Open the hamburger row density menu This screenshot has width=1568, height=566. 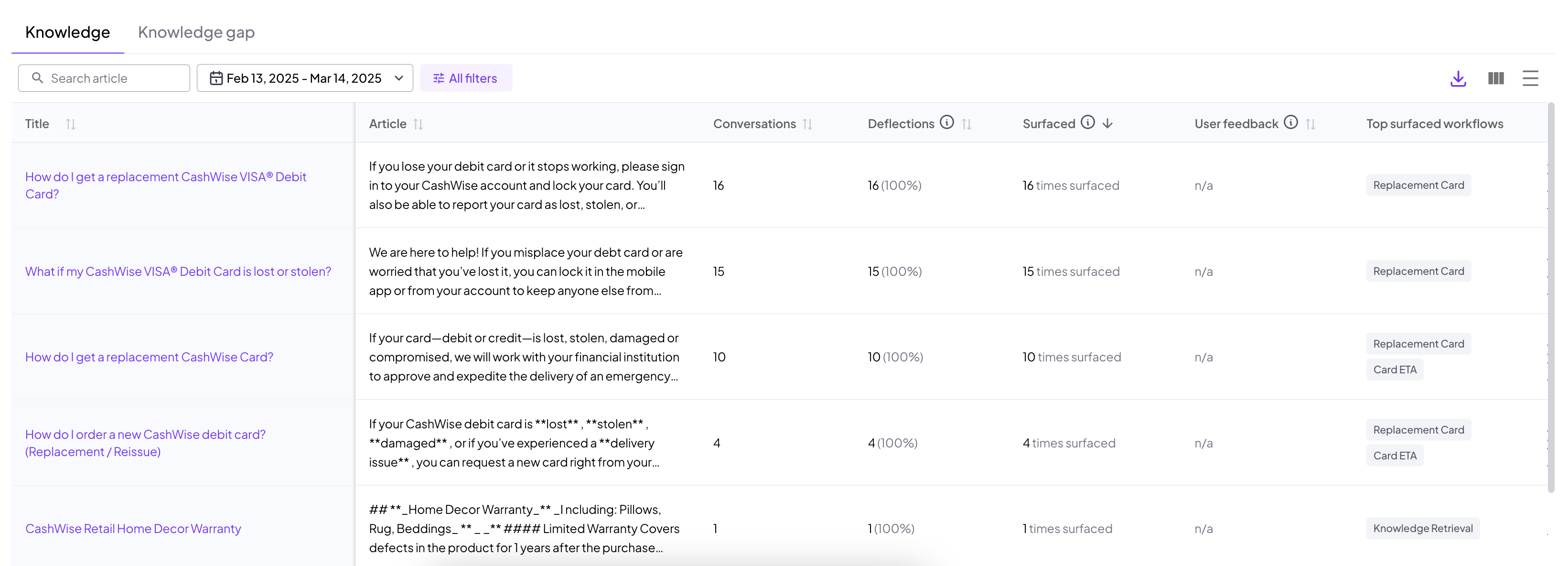click(x=1530, y=78)
